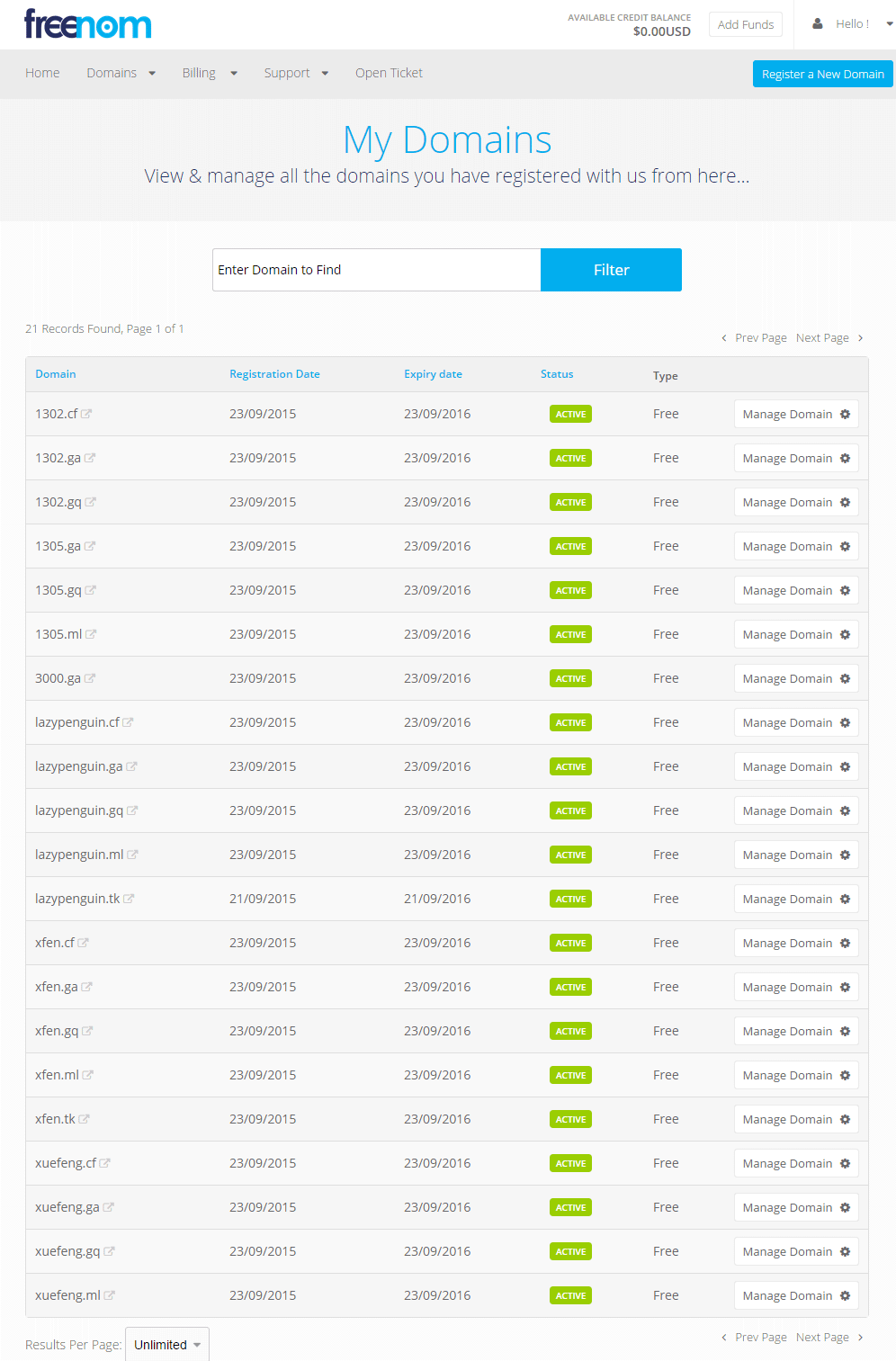Image resolution: width=896 pixels, height=1361 pixels.
Task: Click ACTIVE status badge for 1302.ga
Action: (570, 458)
